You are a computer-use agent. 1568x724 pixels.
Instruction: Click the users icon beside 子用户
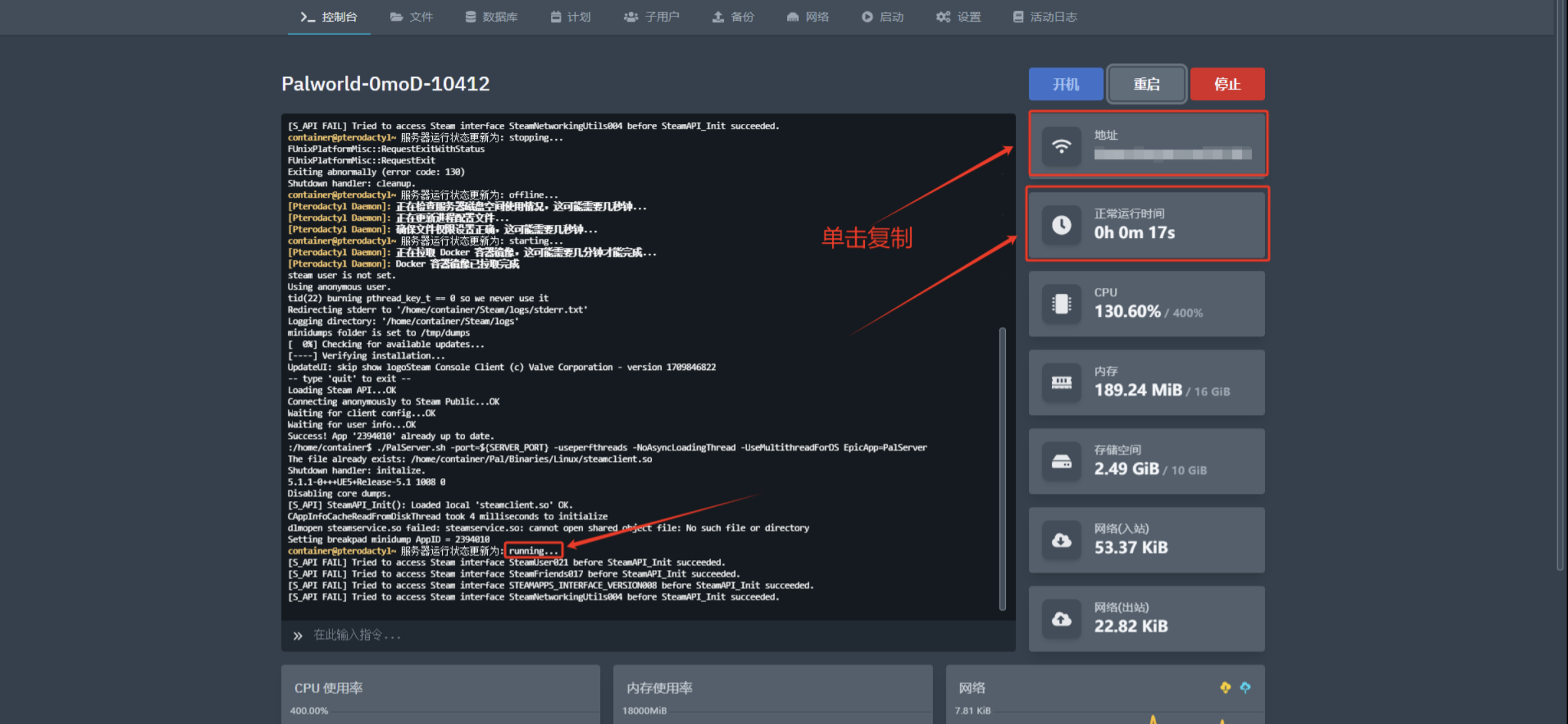tap(631, 17)
